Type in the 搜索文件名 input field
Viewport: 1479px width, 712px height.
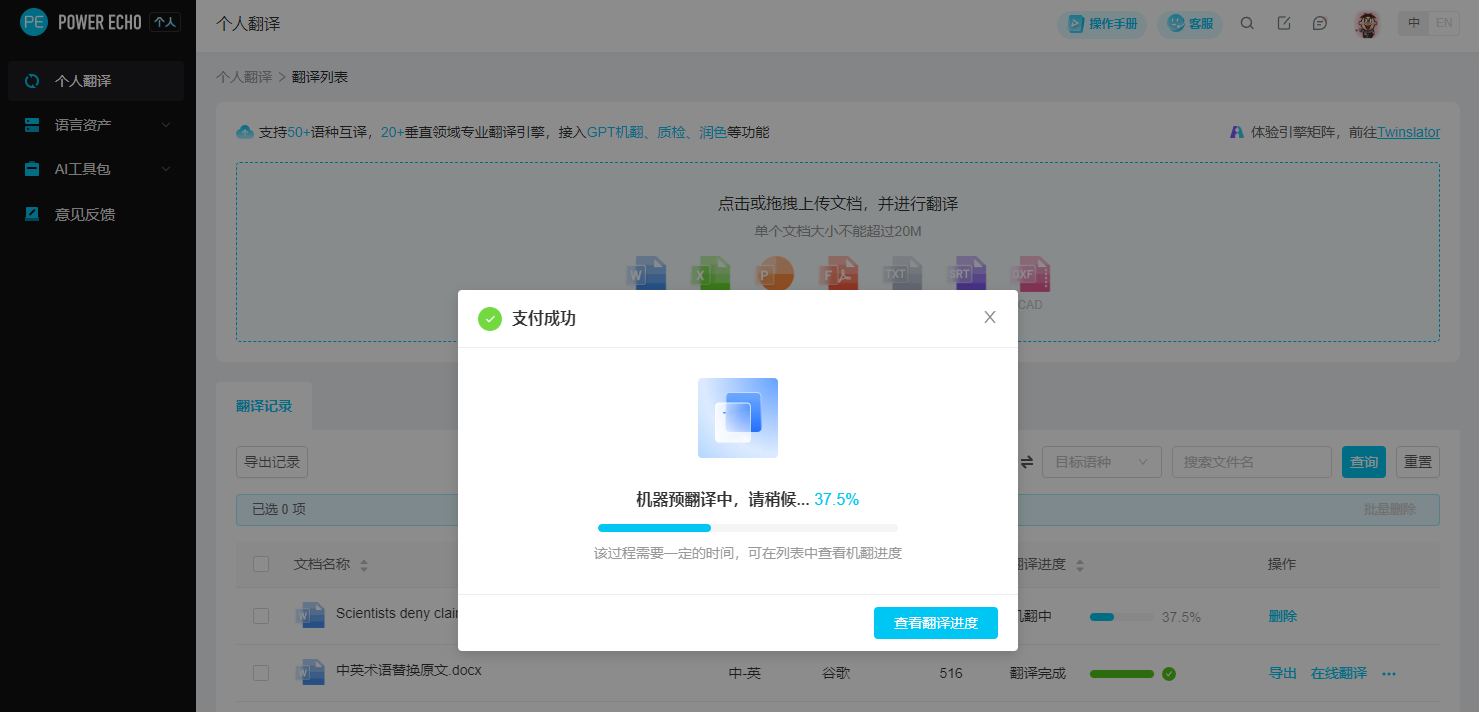1251,461
